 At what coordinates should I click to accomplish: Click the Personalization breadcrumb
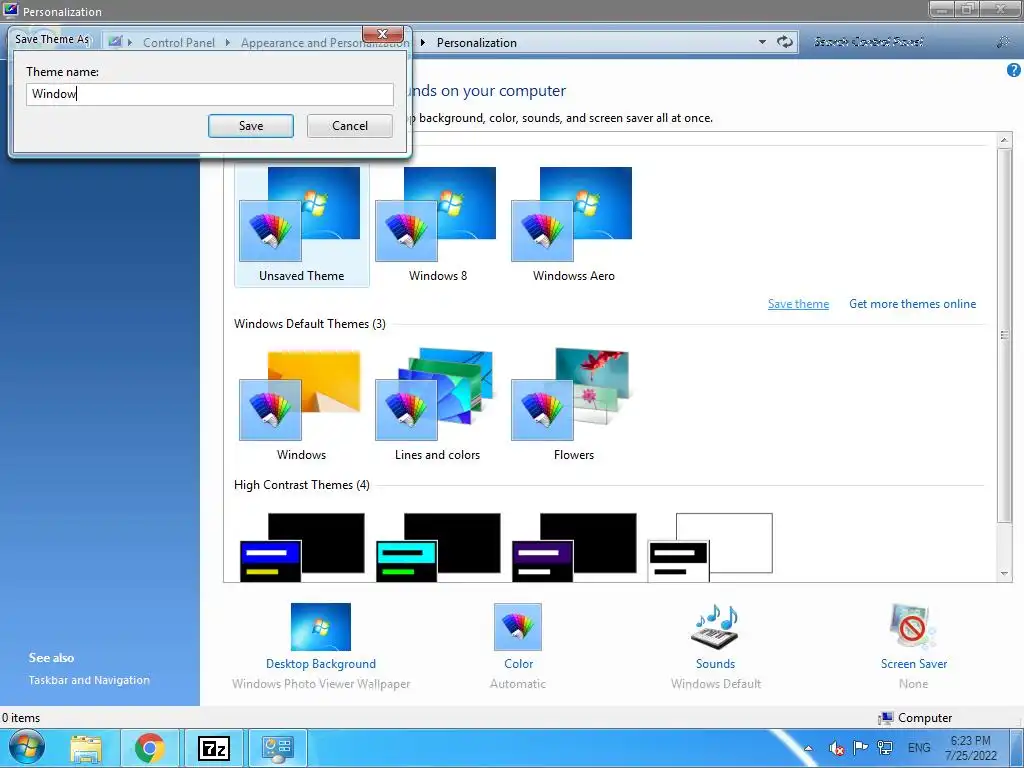point(477,42)
